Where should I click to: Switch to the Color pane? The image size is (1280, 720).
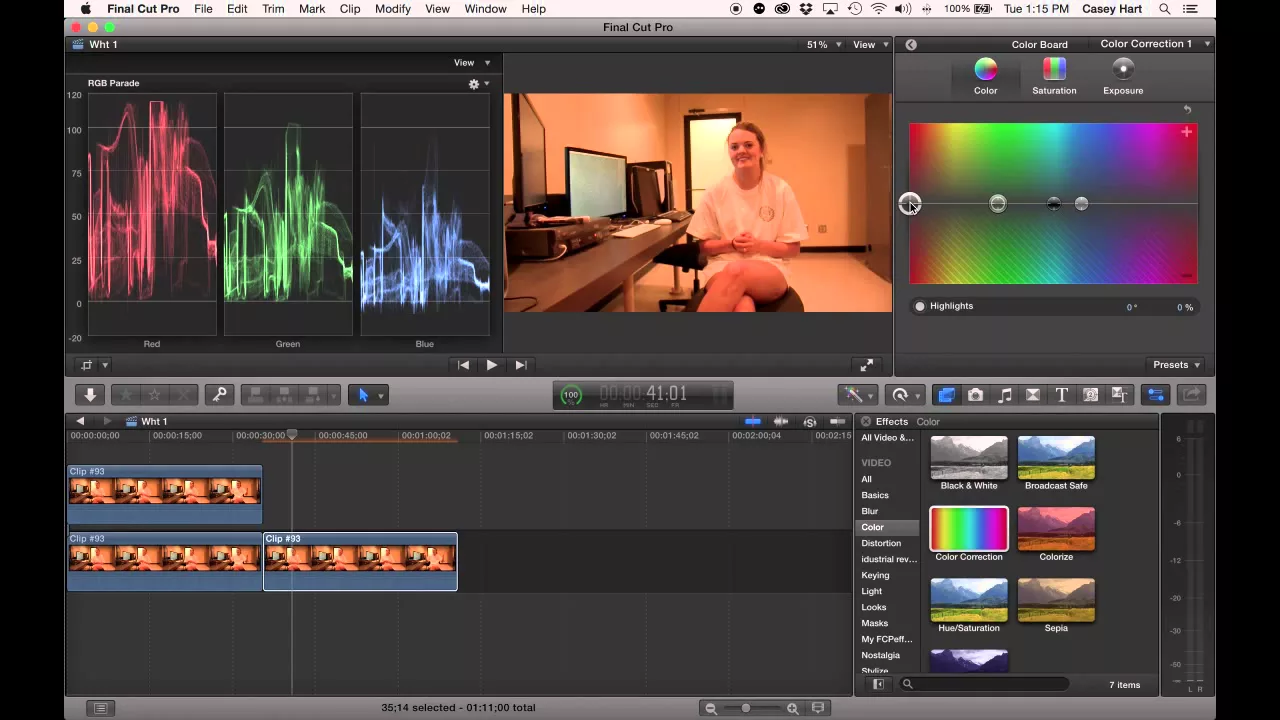pyautogui.click(x=986, y=77)
